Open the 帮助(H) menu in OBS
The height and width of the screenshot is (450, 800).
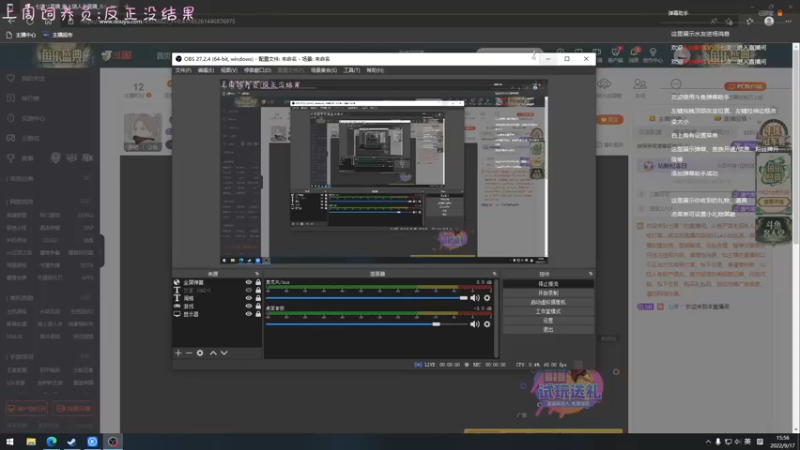[x=375, y=70]
